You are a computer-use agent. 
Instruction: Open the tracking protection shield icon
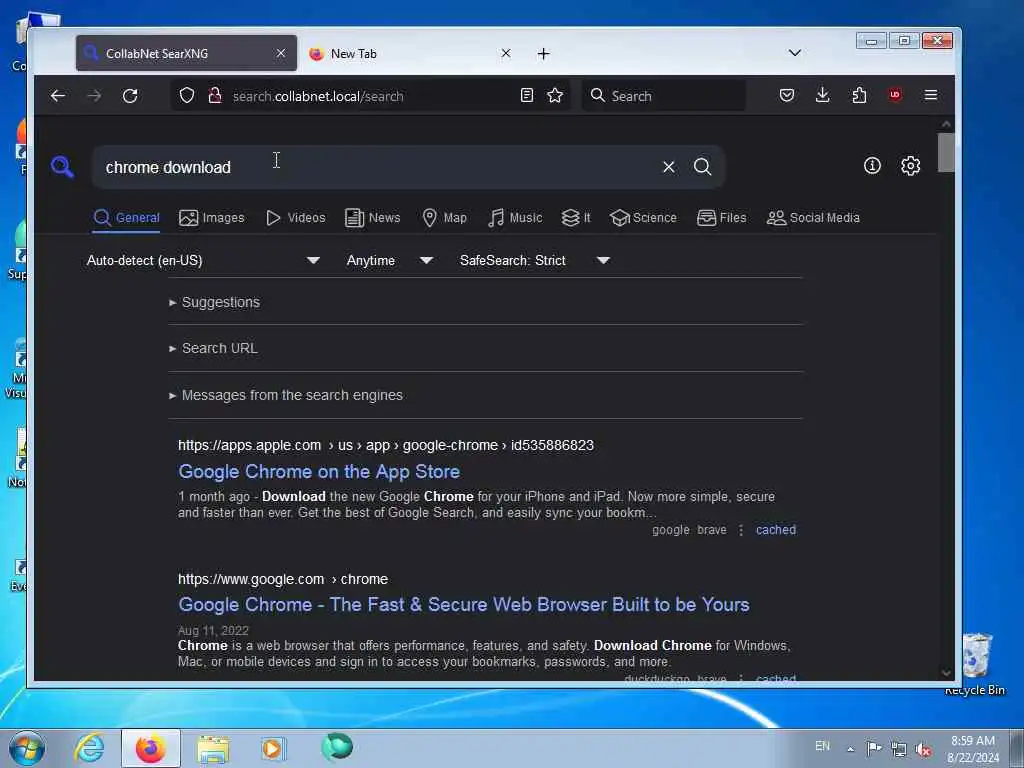pyautogui.click(x=187, y=96)
